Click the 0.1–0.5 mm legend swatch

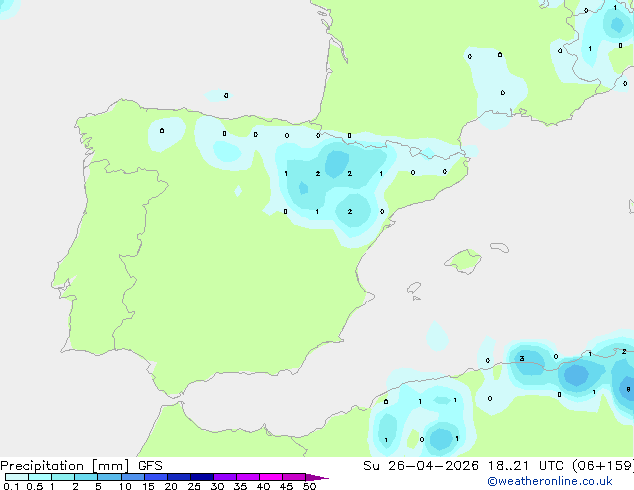pyautogui.click(x=17, y=477)
